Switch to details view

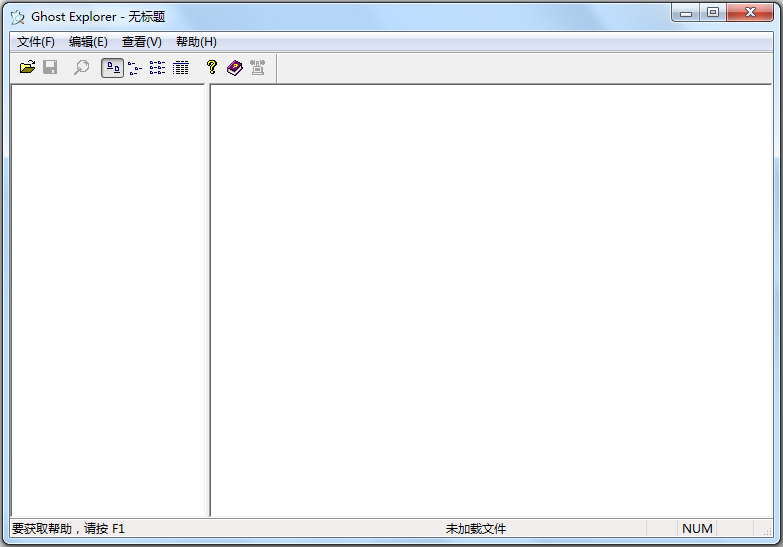click(181, 68)
